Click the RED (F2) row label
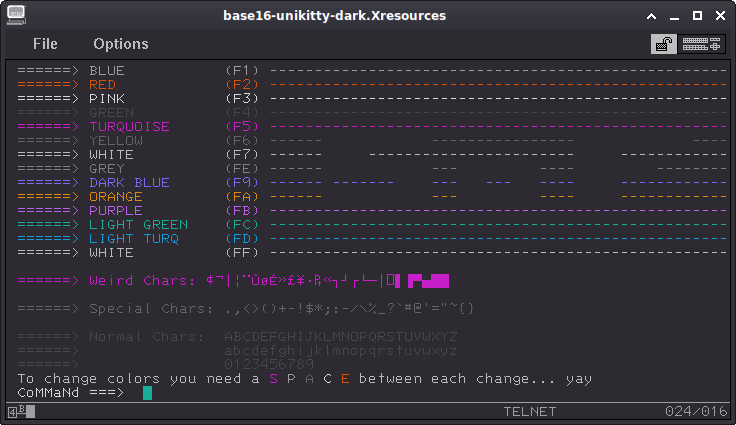The width and height of the screenshot is (736, 425). coord(102,85)
